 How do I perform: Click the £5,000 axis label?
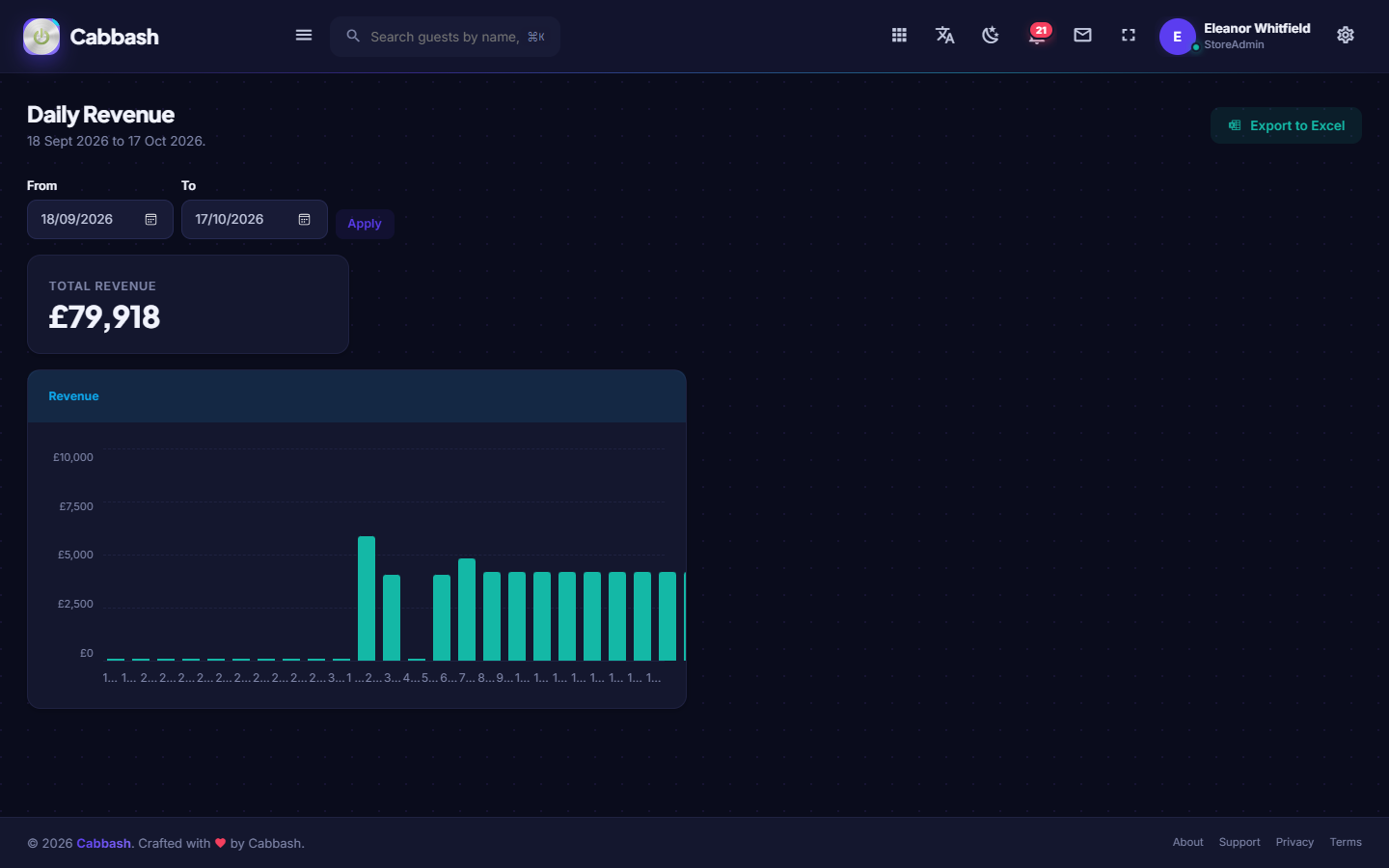click(x=75, y=555)
